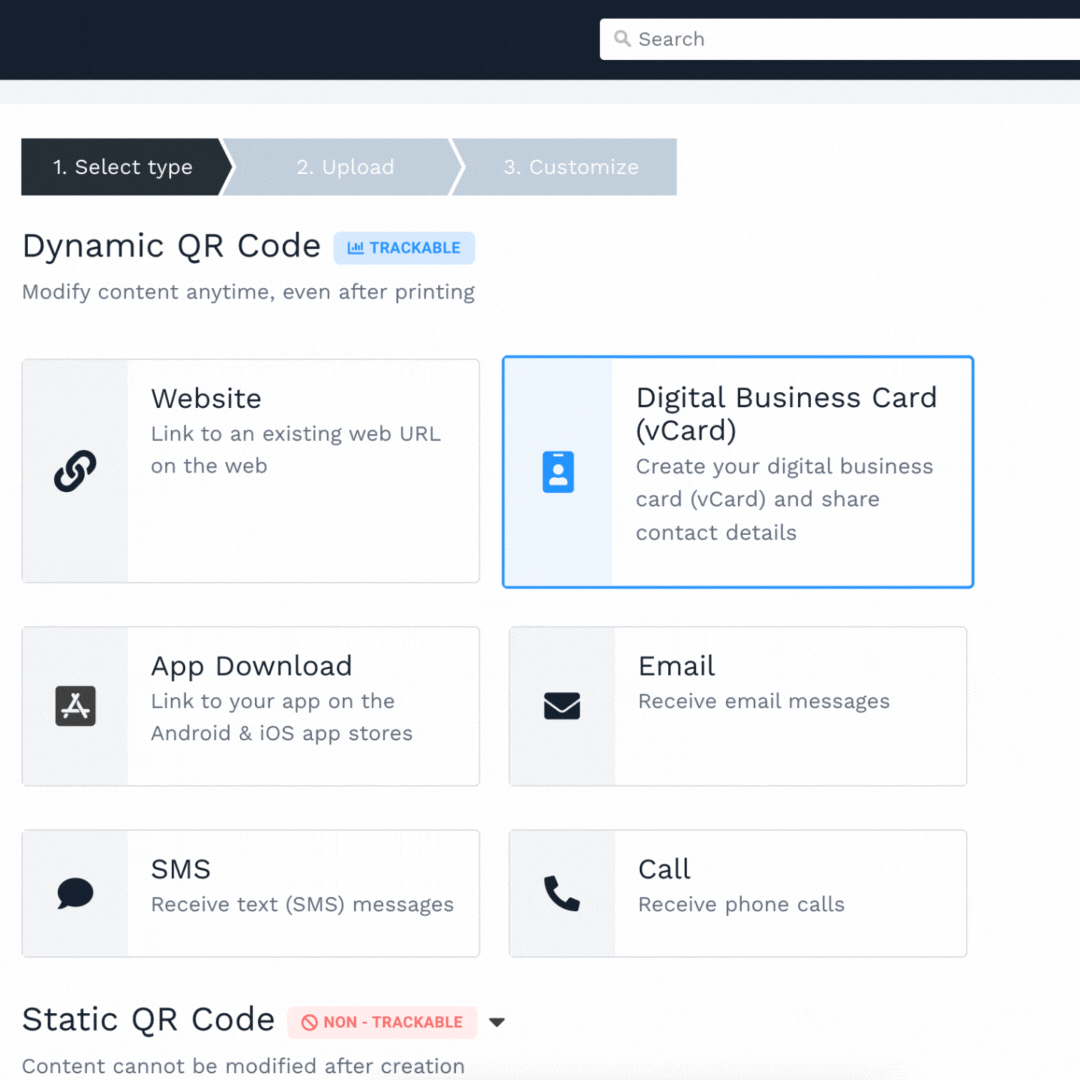Click 'Receive phone calls' description
Screen dimensions: 1080x1080
[x=741, y=904]
